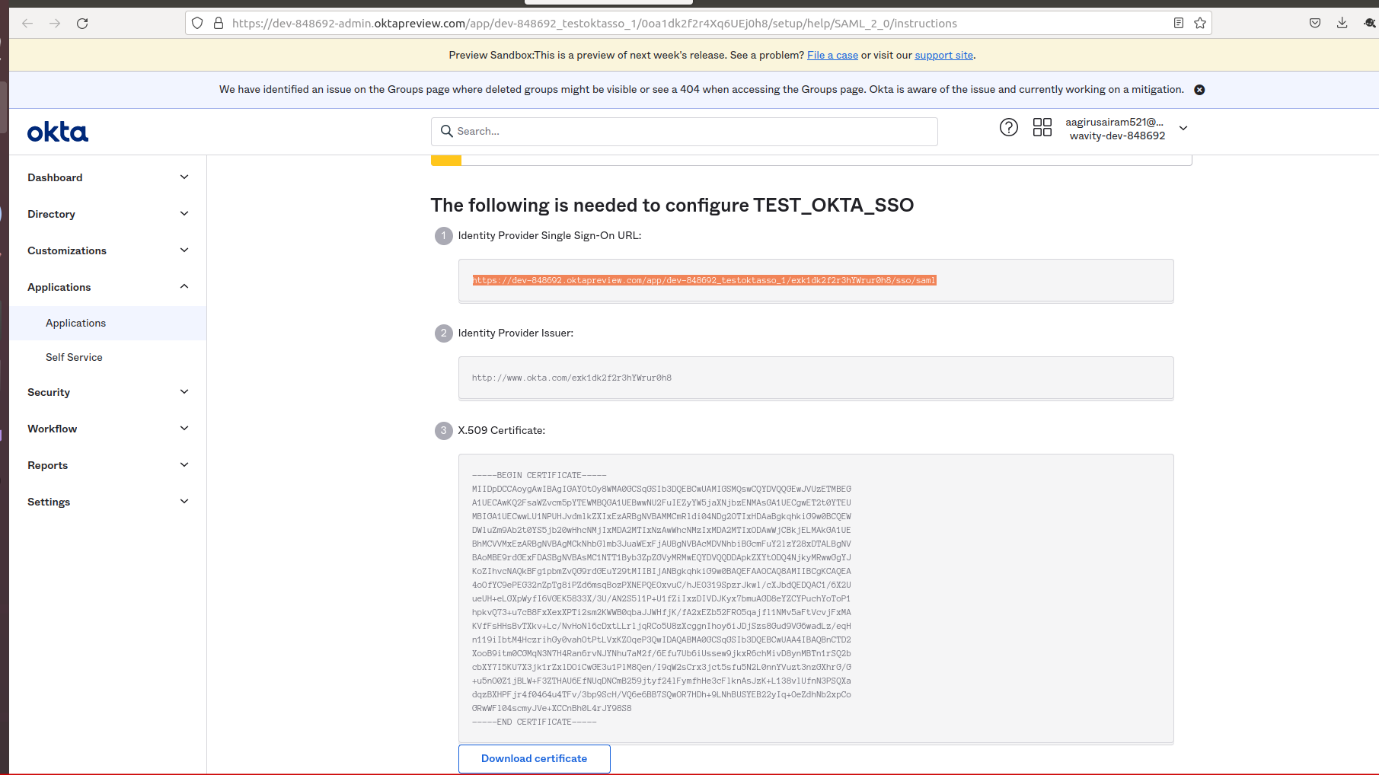Toggle reader view in address bar
Image resolution: width=1379 pixels, height=775 pixels.
[1179, 23]
